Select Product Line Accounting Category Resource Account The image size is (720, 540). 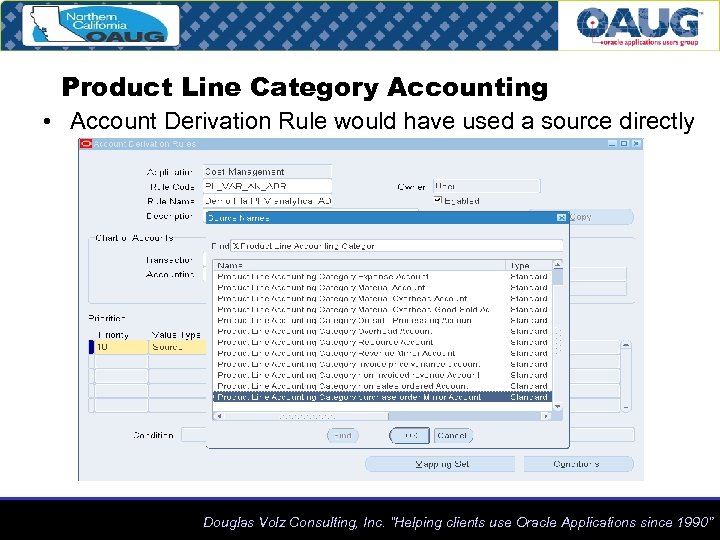click(382, 342)
